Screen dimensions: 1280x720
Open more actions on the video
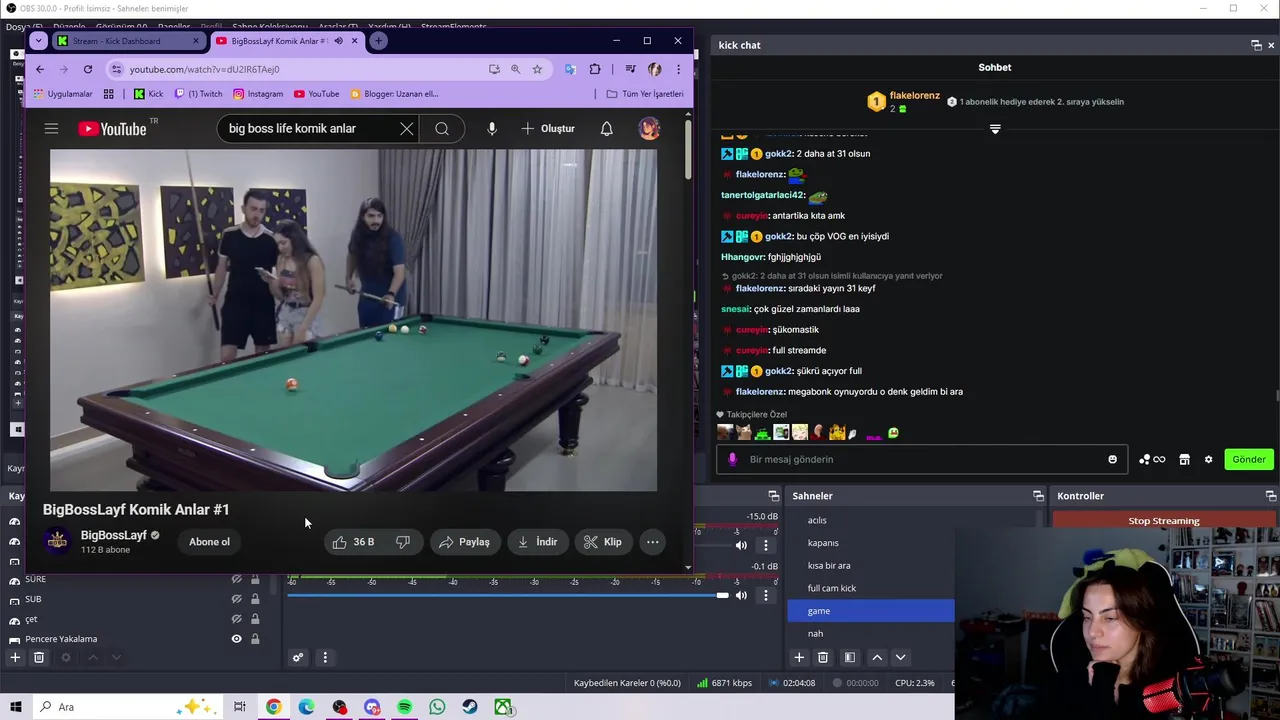coord(652,542)
